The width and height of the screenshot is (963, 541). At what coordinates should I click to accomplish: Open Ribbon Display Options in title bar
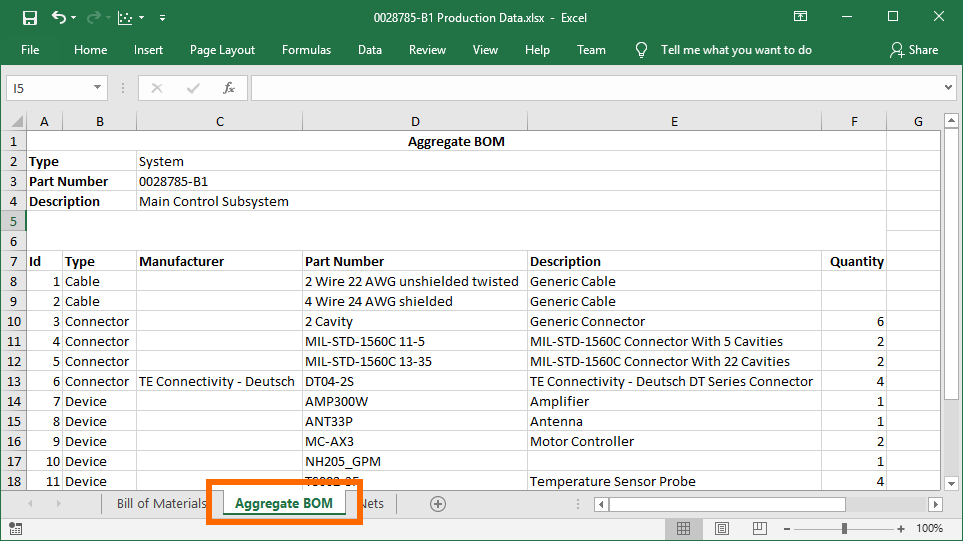tap(800, 17)
